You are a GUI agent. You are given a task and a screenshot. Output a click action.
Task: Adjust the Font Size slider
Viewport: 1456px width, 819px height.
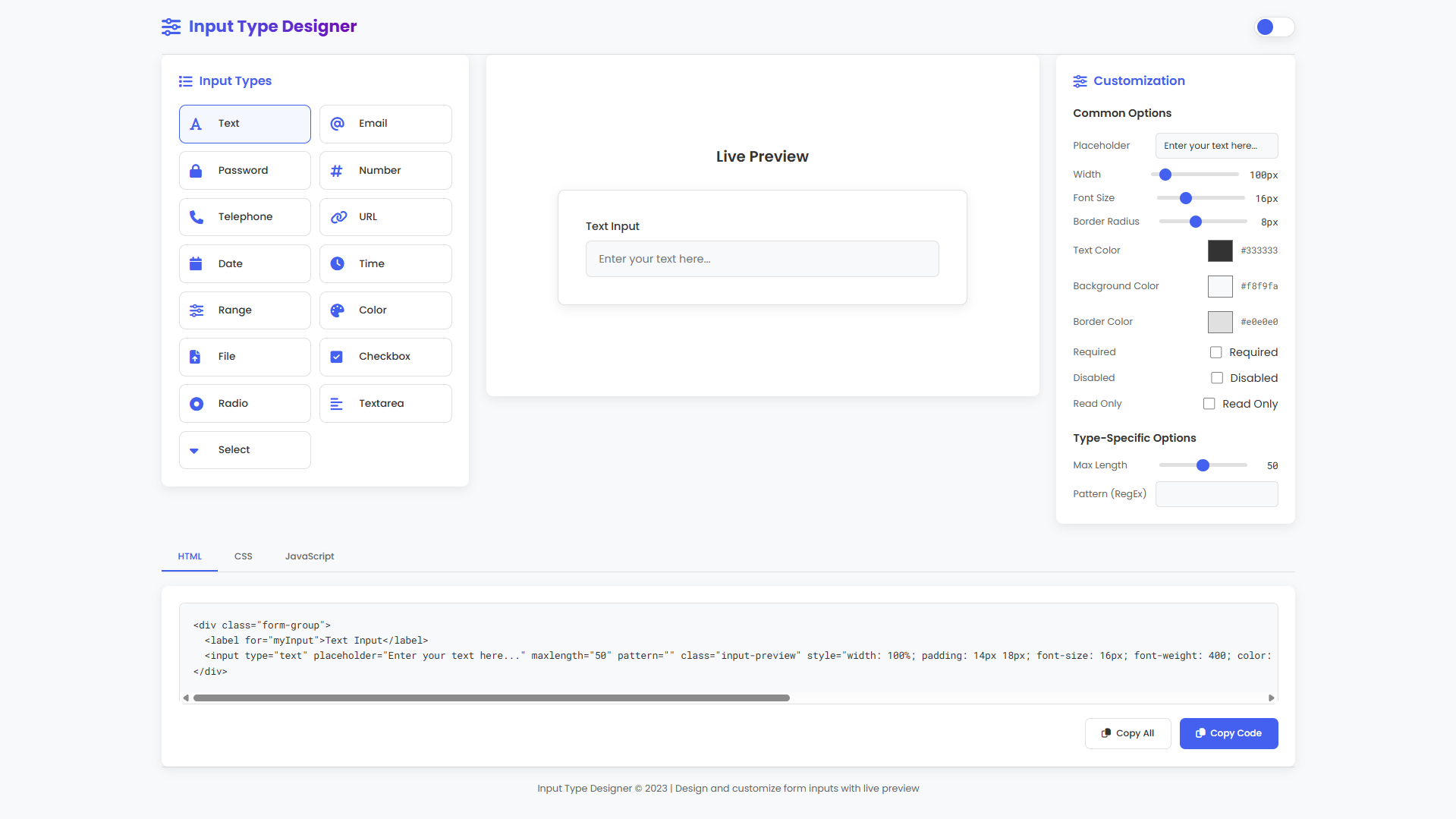1185,198
